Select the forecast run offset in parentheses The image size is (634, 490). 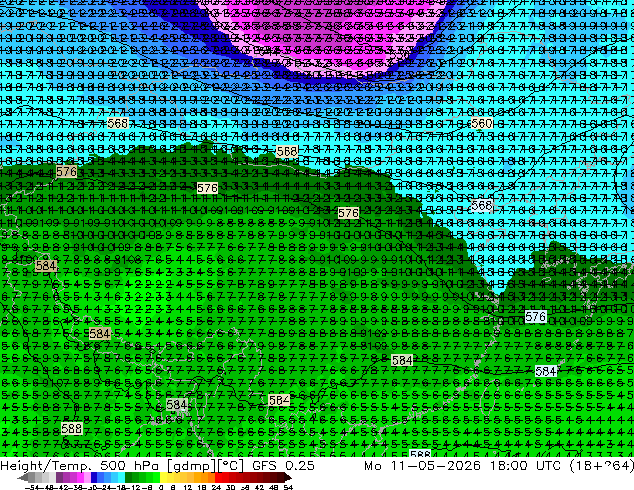(602, 466)
